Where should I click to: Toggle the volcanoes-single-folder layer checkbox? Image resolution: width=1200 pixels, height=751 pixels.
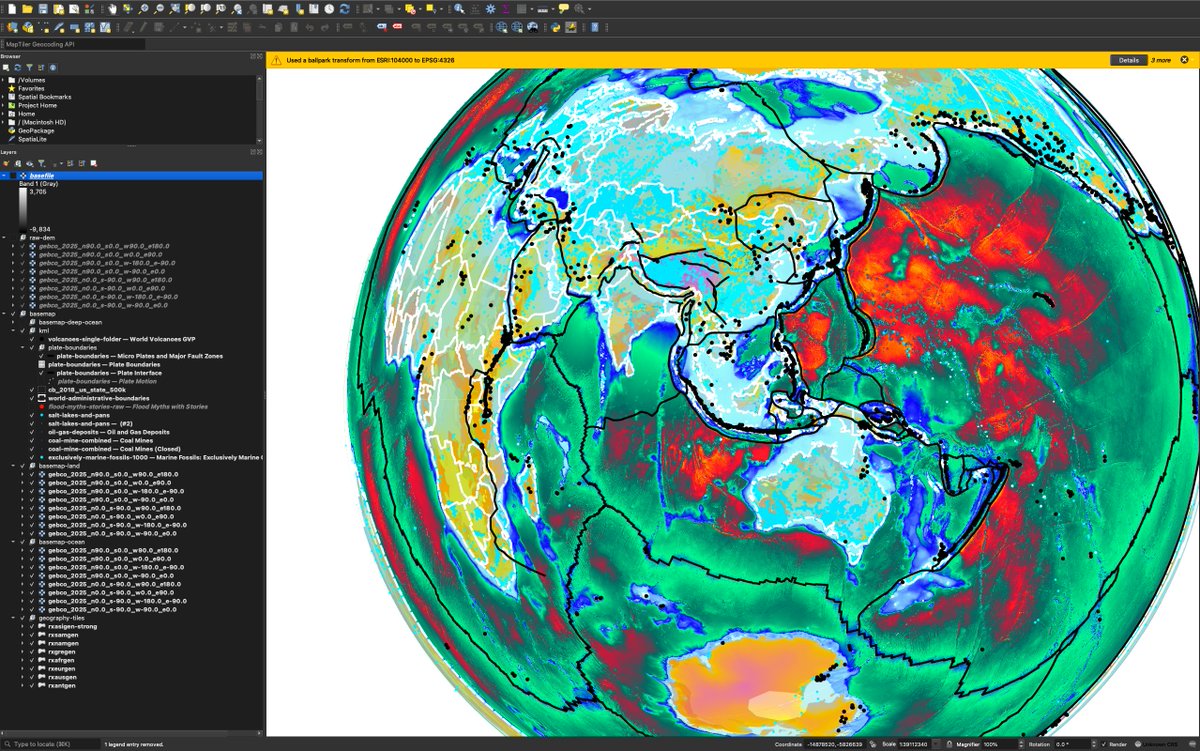(x=32, y=339)
